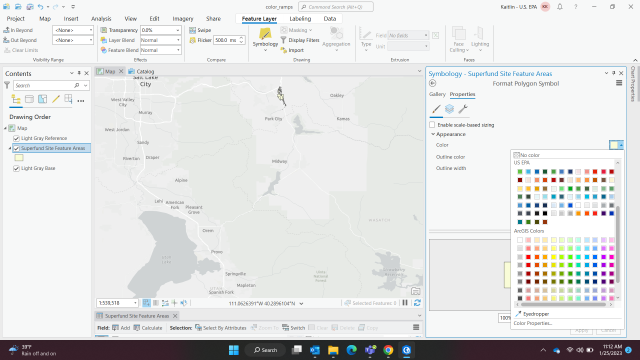Click the Command Search box
Viewport: 640px width, 360px height.
(x=336, y=7)
